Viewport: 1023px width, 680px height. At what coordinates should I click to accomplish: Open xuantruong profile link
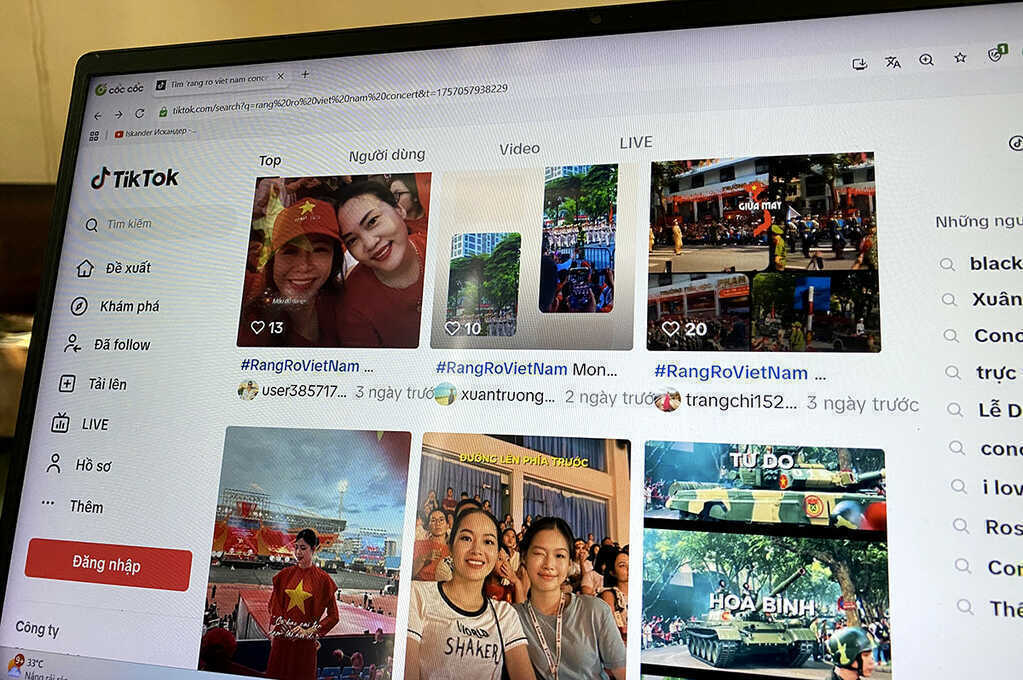(x=507, y=395)
